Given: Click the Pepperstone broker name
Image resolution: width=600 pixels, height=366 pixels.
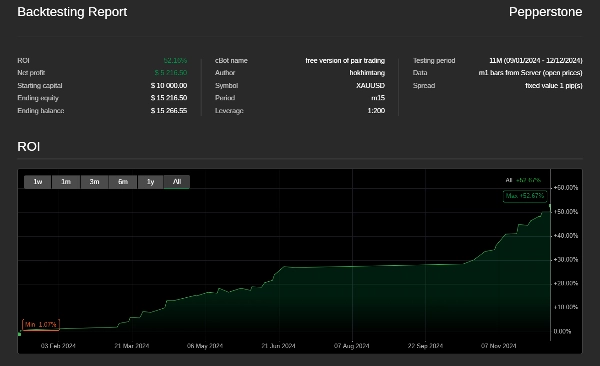Looking at the screenshot, I should (x=545, y=12).
